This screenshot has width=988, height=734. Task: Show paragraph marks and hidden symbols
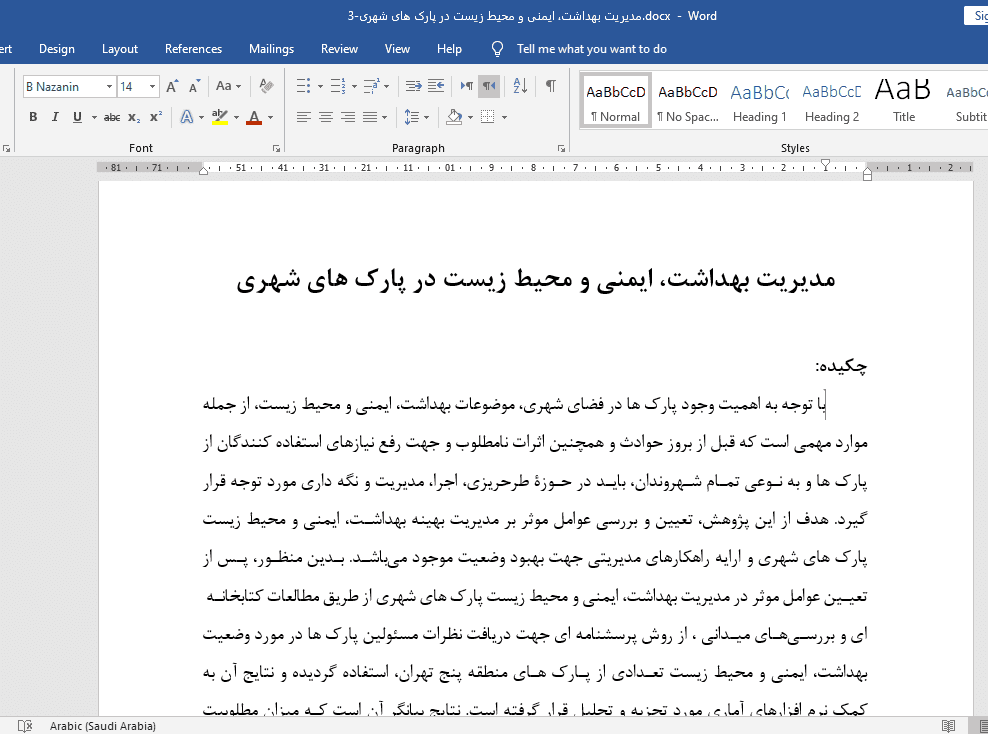click(551, 86)
